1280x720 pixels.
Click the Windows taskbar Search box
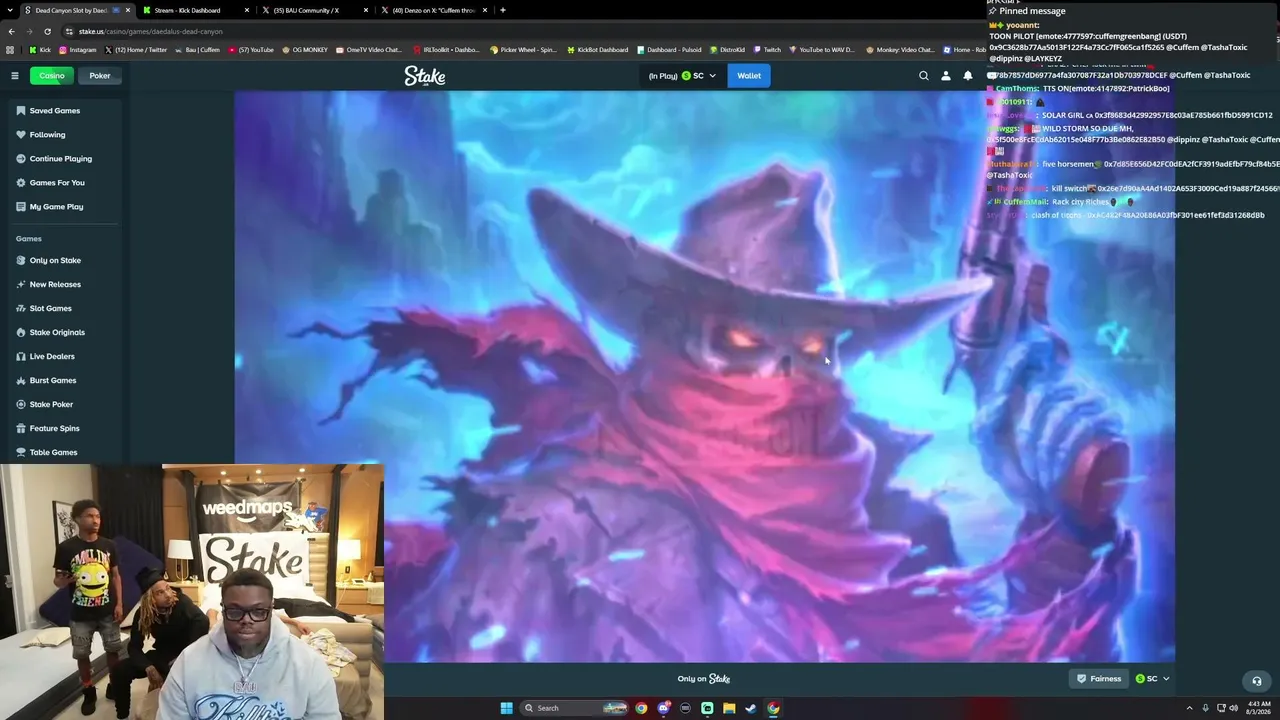pos(574,709)
